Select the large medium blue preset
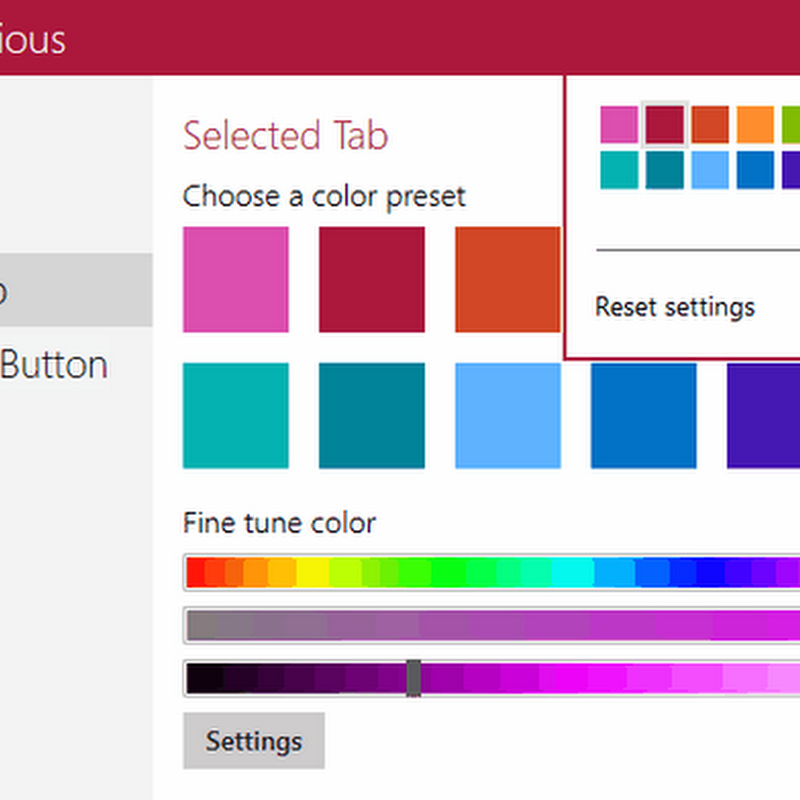The height and width of the screenshot is (800, 800). pos(644,415)
